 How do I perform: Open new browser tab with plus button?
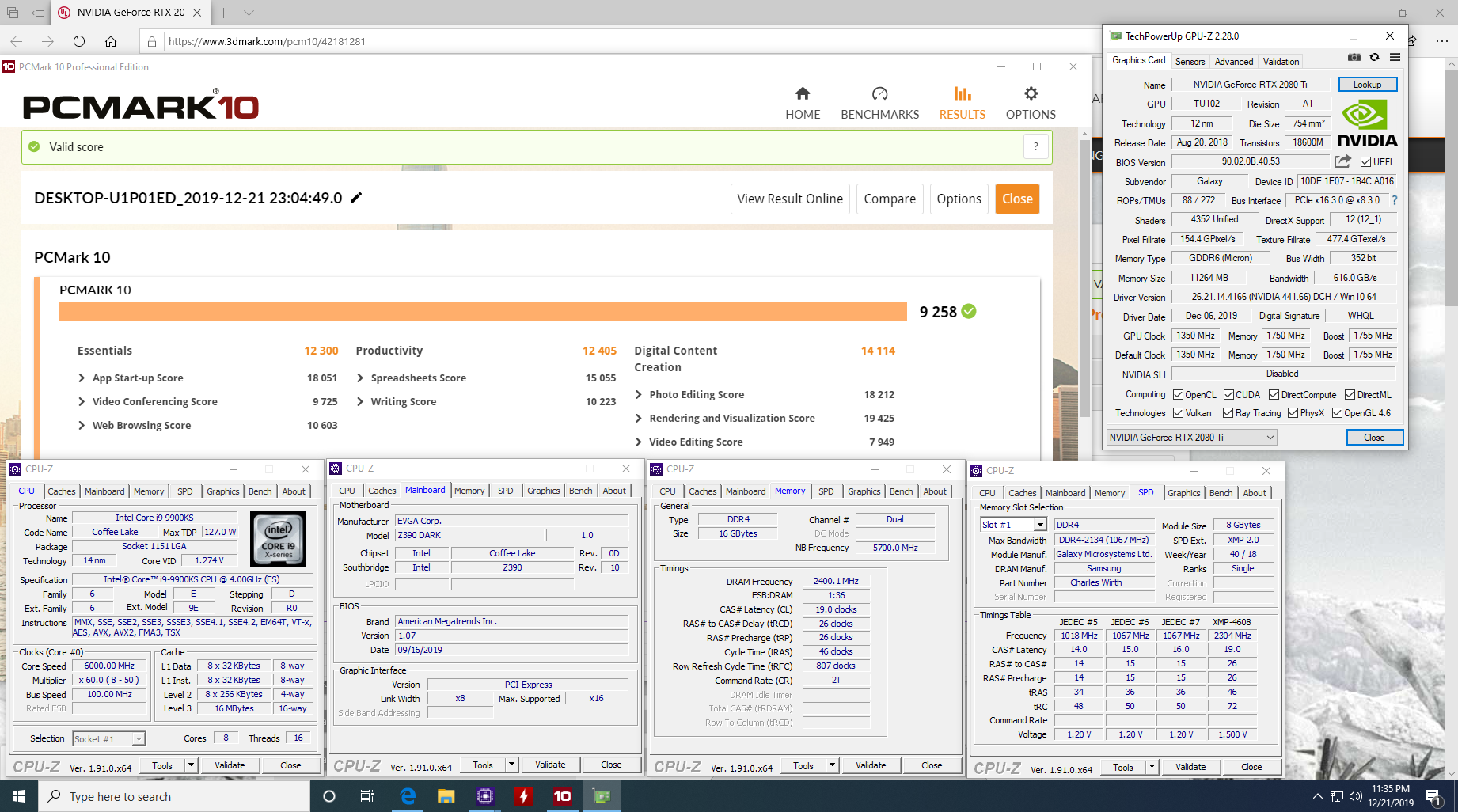click(224, 13)
